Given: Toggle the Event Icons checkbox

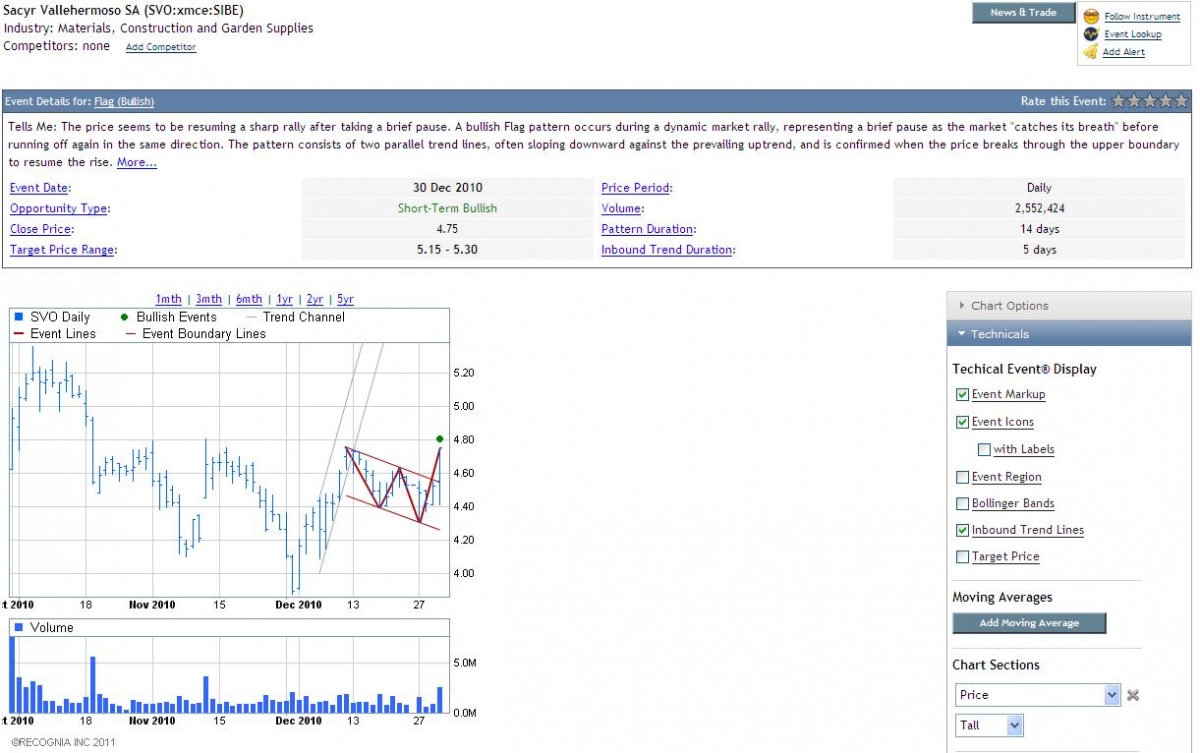Looking at the screenshot, I should (x=962, y=422).
